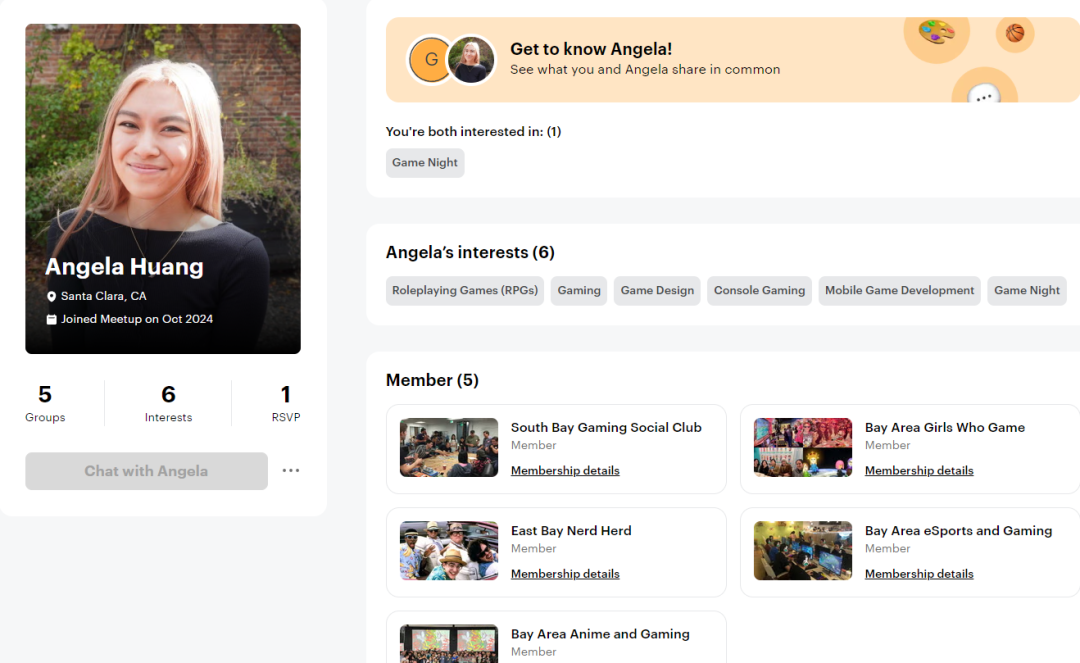The image size is (1080, 663).
Task: Click the paint palette icon in banner
Action: coord(937,32)
